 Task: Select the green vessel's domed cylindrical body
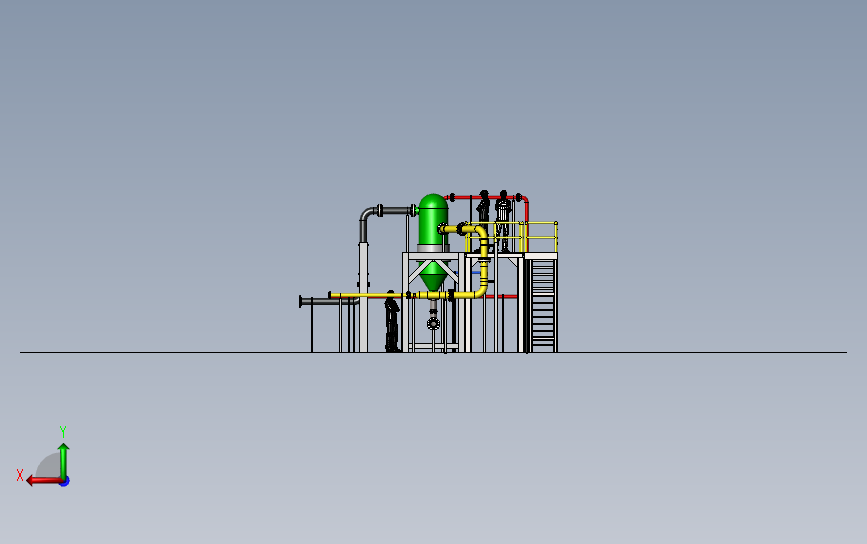coord(432,221)
